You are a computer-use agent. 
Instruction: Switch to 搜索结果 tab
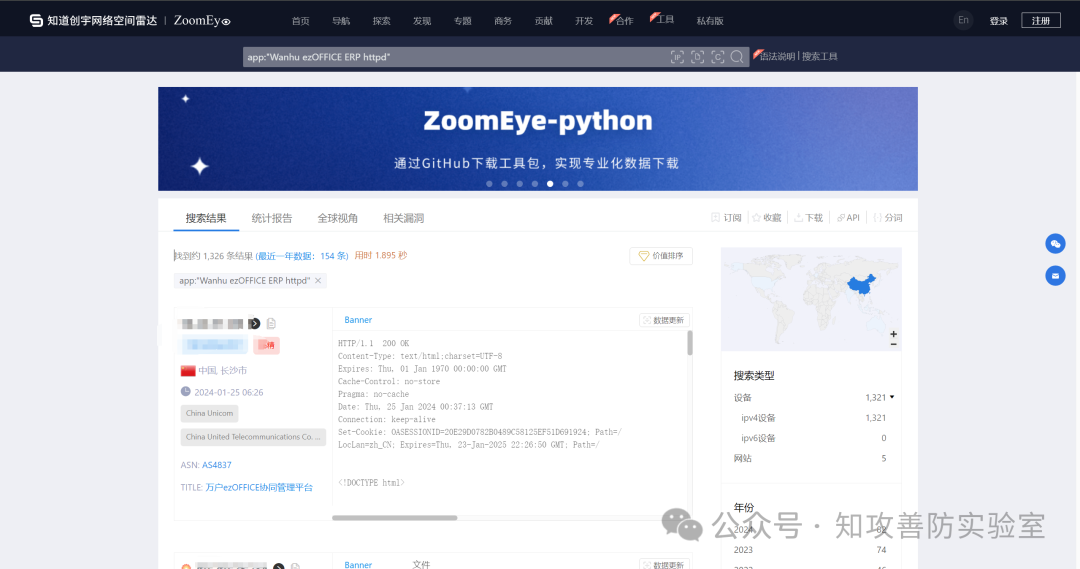[x=206, y=218]
